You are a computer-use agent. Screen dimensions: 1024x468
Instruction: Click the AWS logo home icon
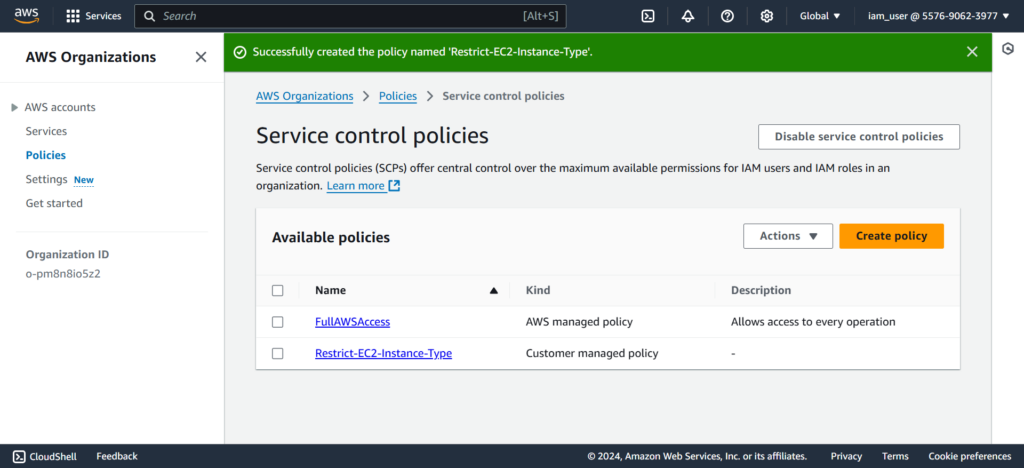[x=27, y=16]
